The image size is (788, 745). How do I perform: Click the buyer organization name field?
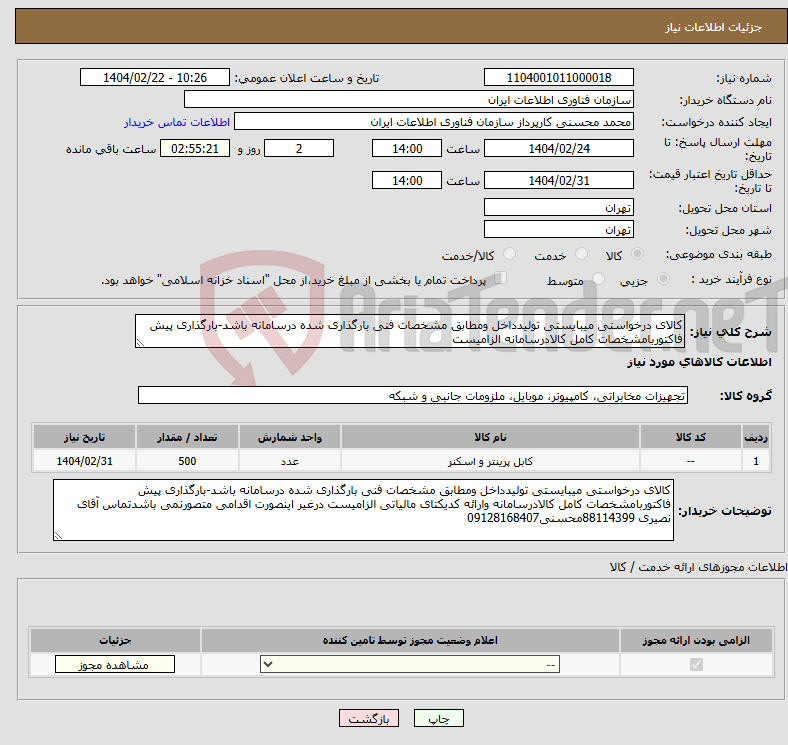[409, 100]
